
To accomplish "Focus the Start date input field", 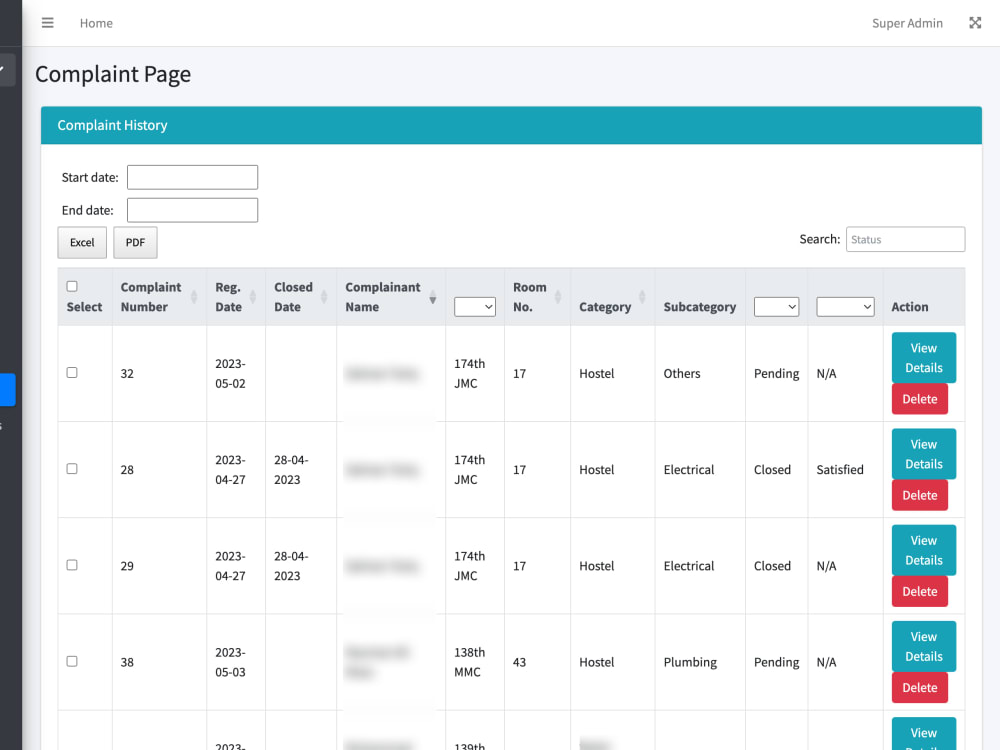I will click(193, 177).
